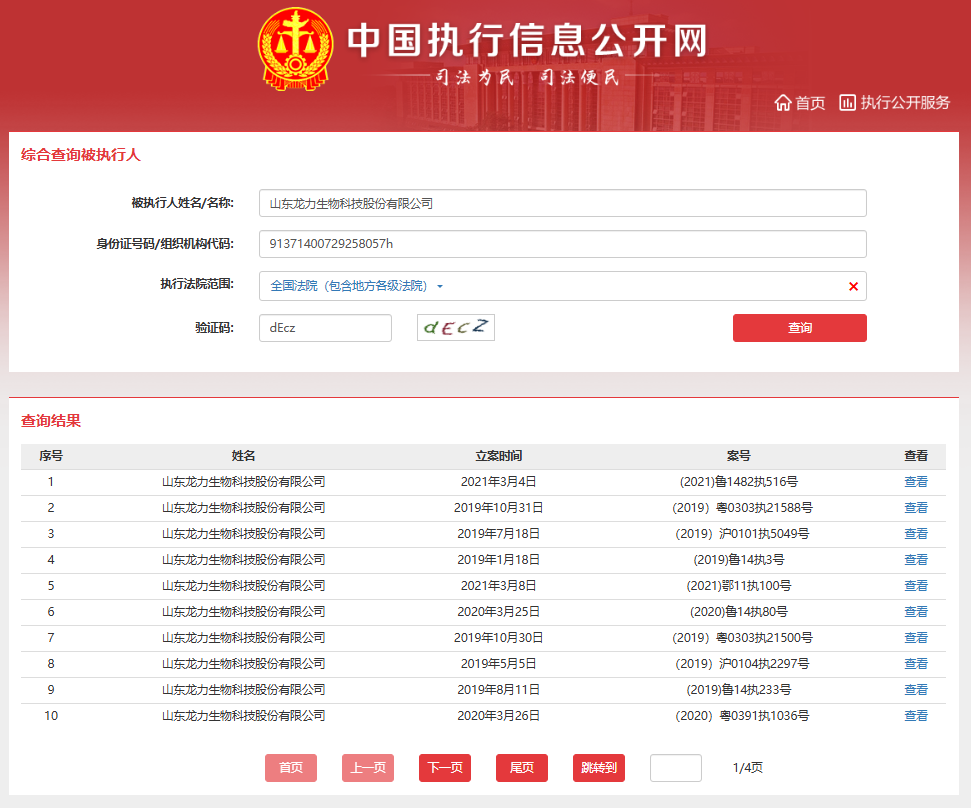Image resolution: width=971 pixels, height=808 pixels.
Task: Click the 立案时间 column header
Action: coord(499,456)
